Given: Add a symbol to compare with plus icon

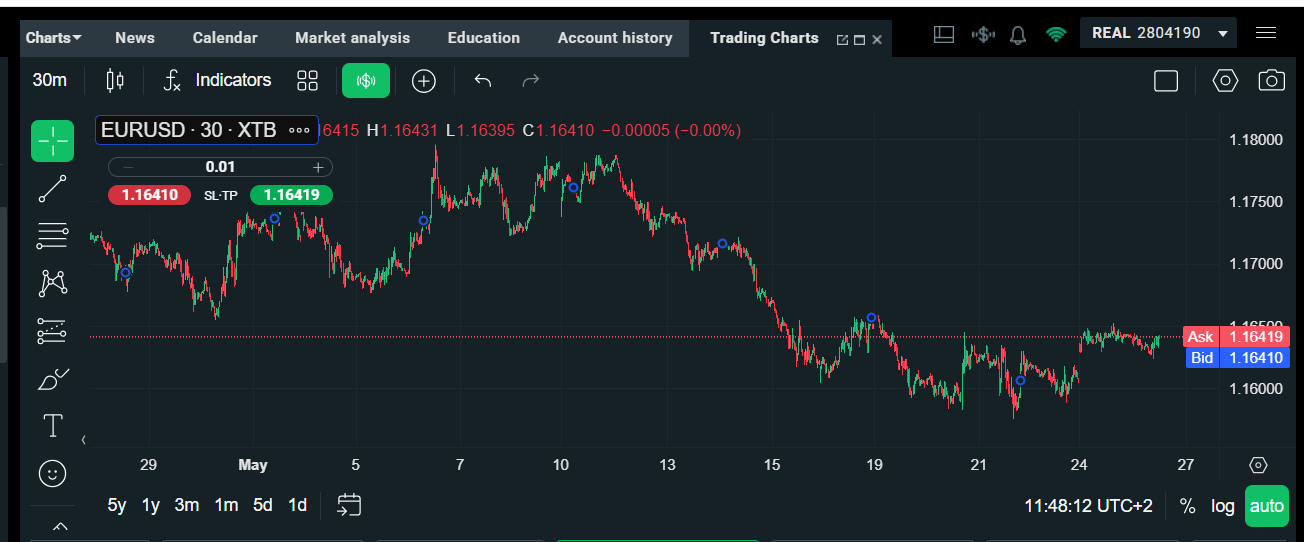Looking at the screenshot, I should pos(424,81).
